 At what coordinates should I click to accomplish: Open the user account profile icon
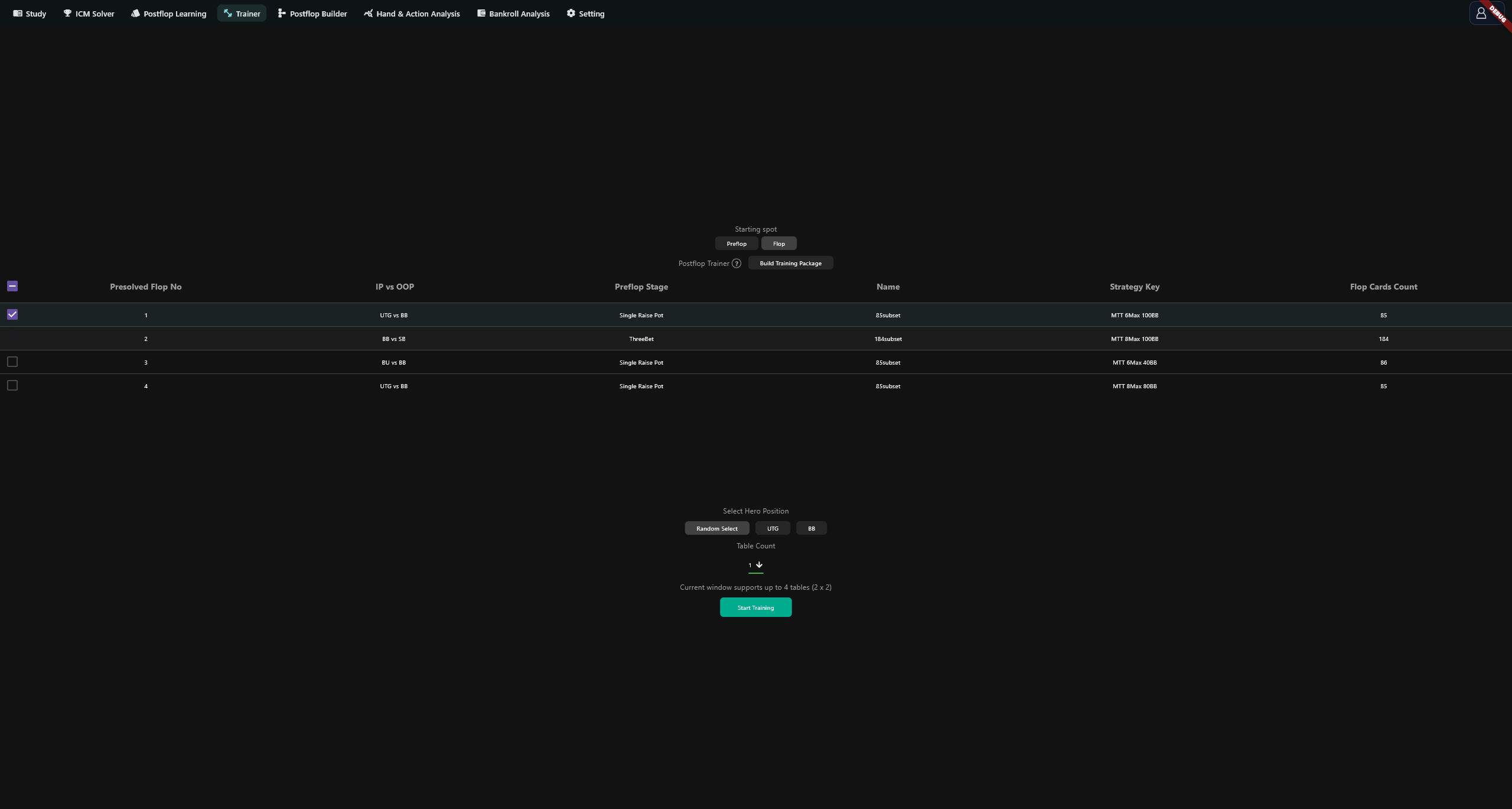pyautogui.click(x=1481, y=13)
